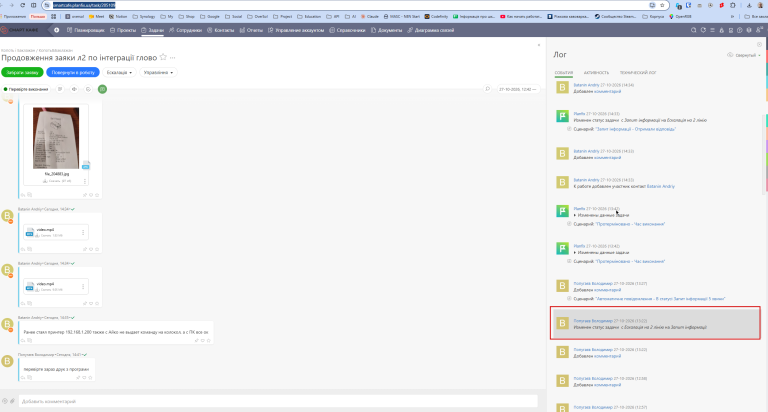Open the Справочники menu item
The height and width of the screenshot is (412, 768).
click(x=347, y=30)
